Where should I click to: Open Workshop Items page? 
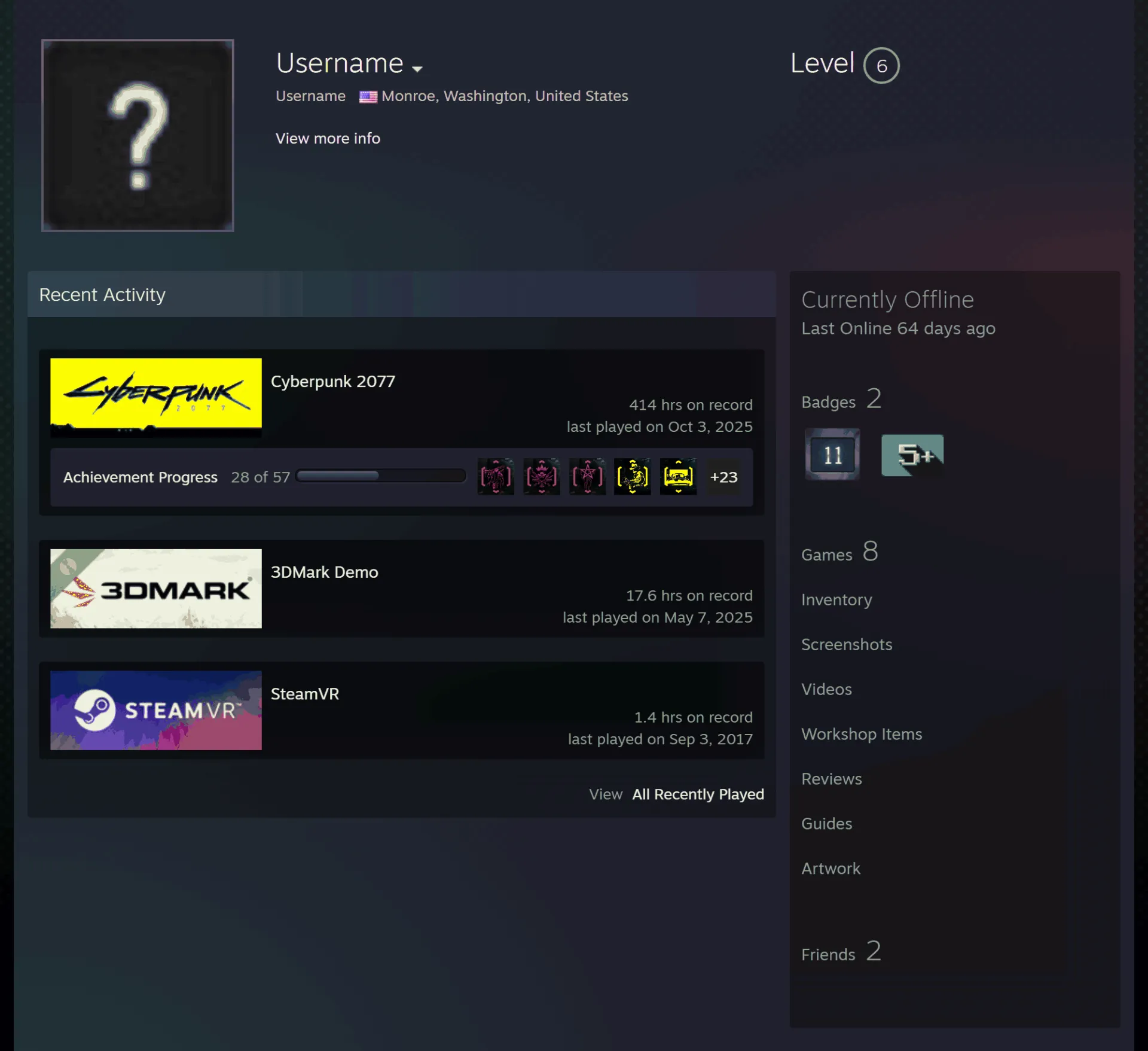click(x=862, y=734)
